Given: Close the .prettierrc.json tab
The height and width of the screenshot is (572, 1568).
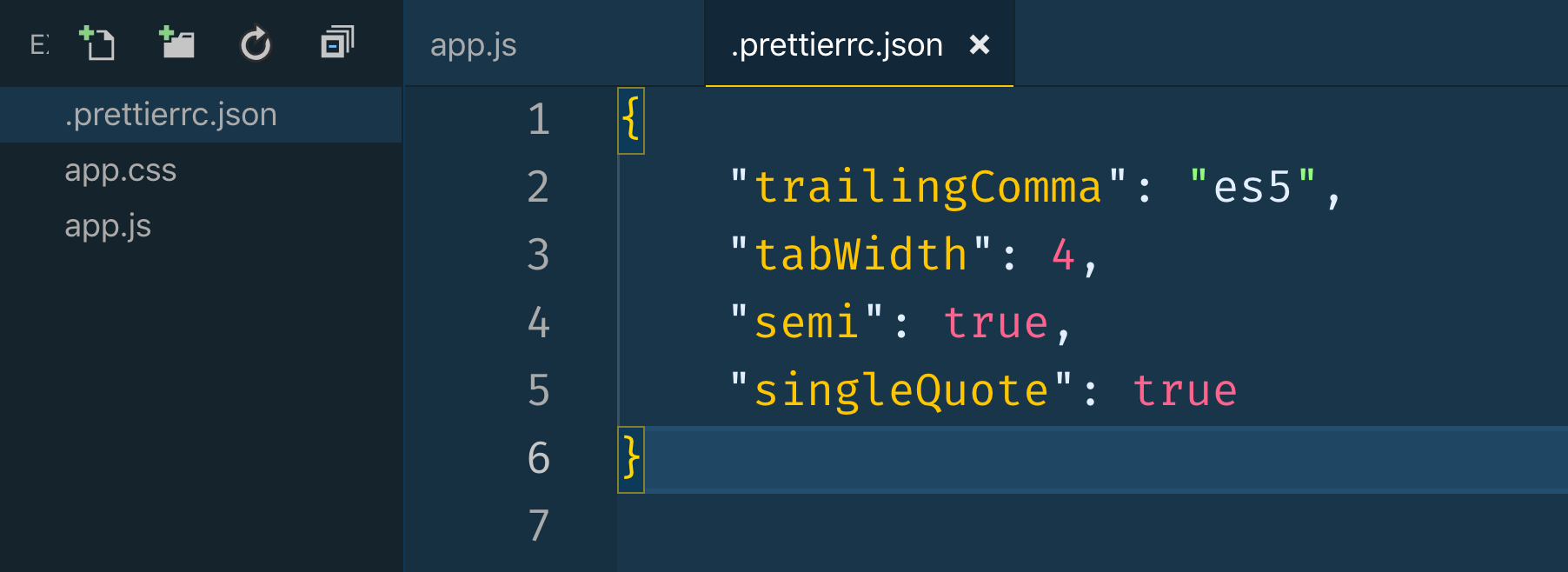Looking at the screenshot, I should [980, 44].
